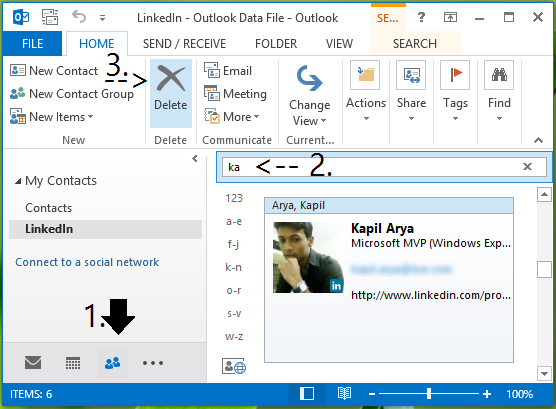Click the Undo arrow in quick access
This screenshot has height=409, width=556.
(x=79, y=17)
